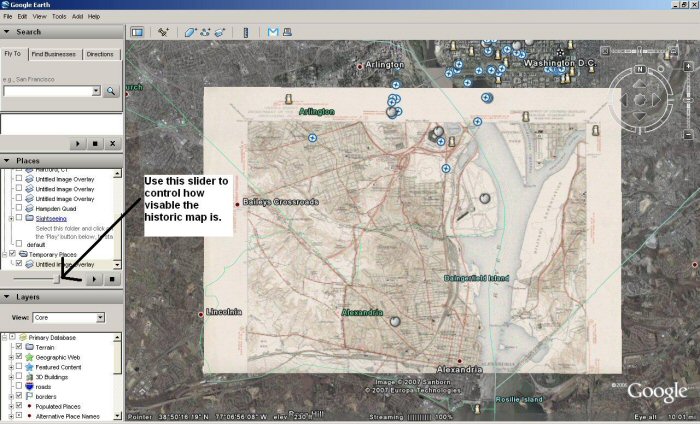
Task: Uncheck the Terrain layer checkbox
Action: coord(19,346)
